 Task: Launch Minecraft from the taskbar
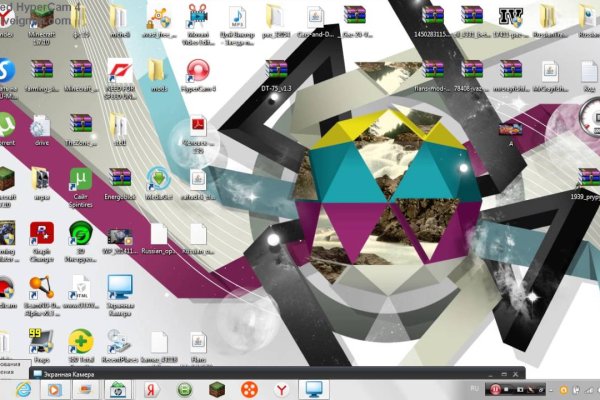click(215, 388)
